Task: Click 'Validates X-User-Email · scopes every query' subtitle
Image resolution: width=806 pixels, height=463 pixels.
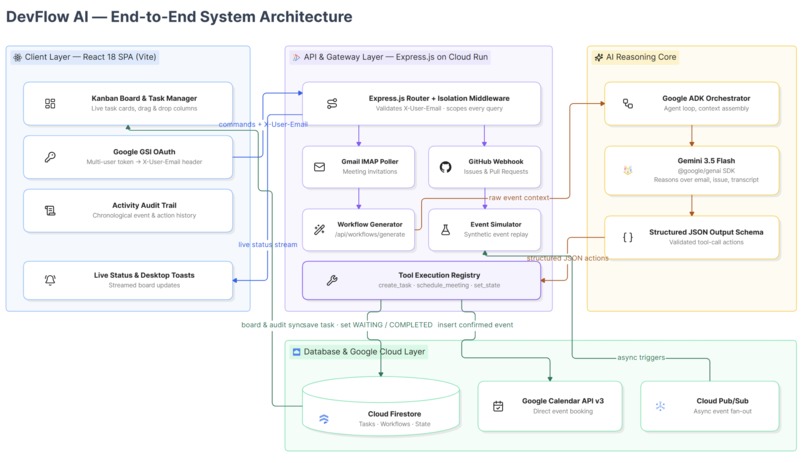Action: [x=439, y=108]
